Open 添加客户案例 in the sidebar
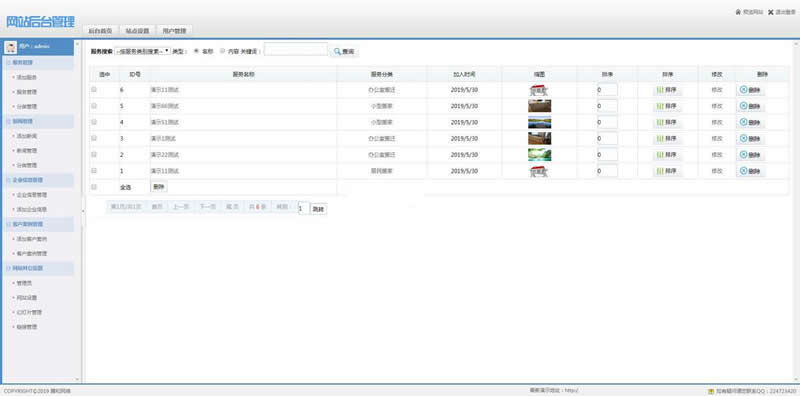The width and height of the screenshot is (800, 396). (32, 239)
